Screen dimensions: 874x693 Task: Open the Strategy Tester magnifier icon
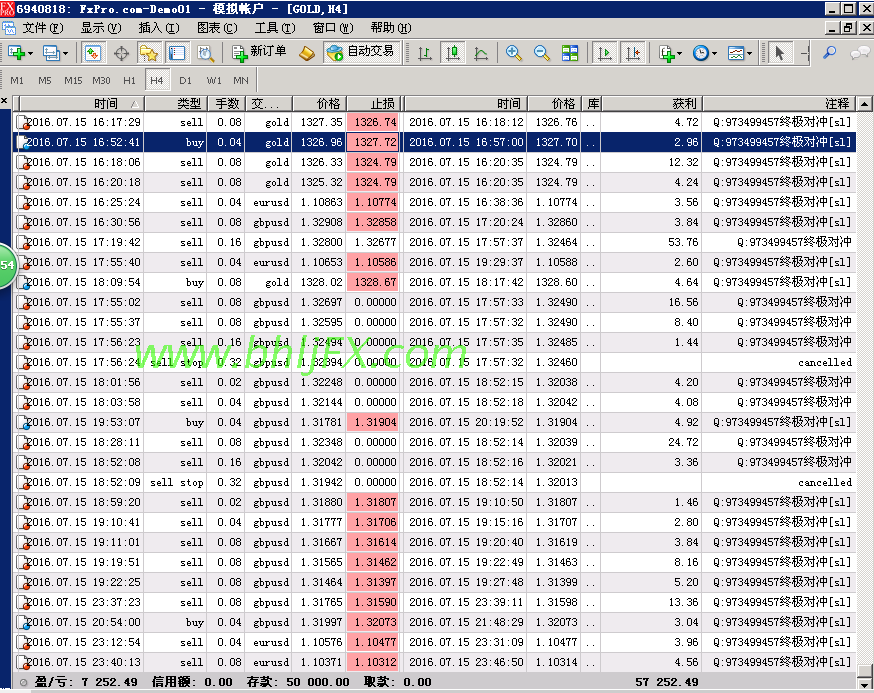(206, 53)
